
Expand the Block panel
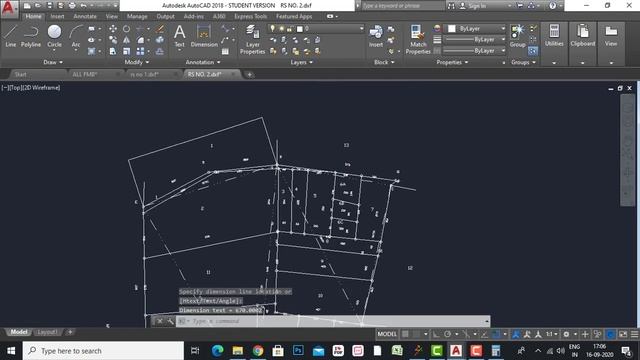click(x=384, y=62)
